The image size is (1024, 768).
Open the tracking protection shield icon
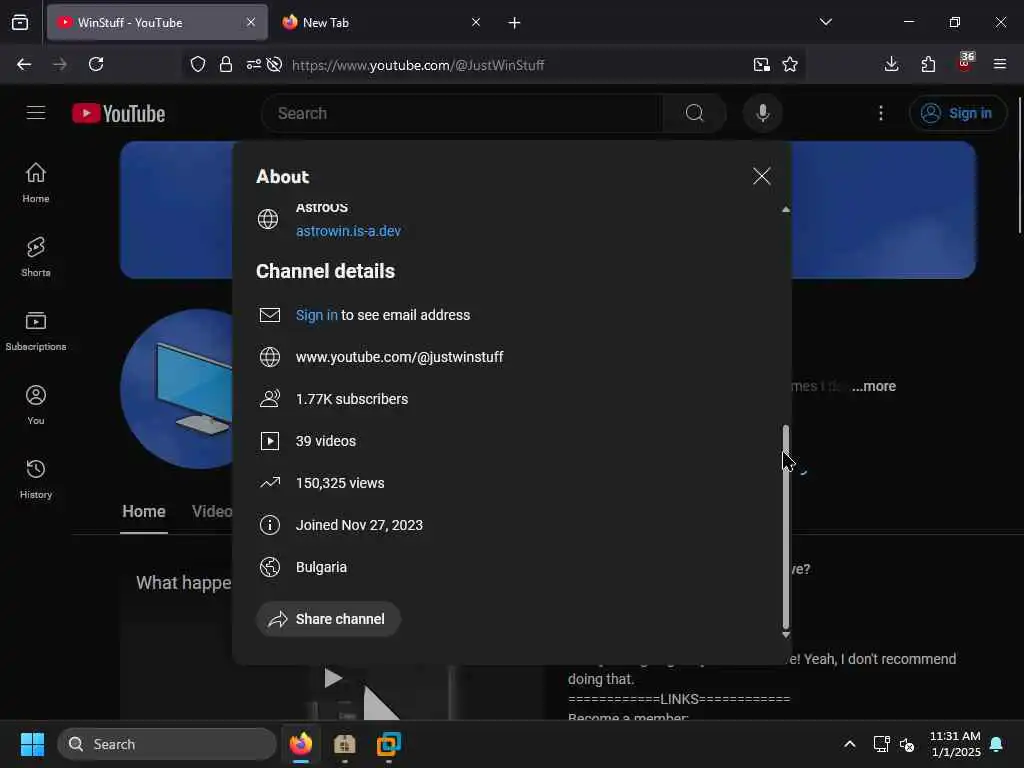tap(198, 64)
